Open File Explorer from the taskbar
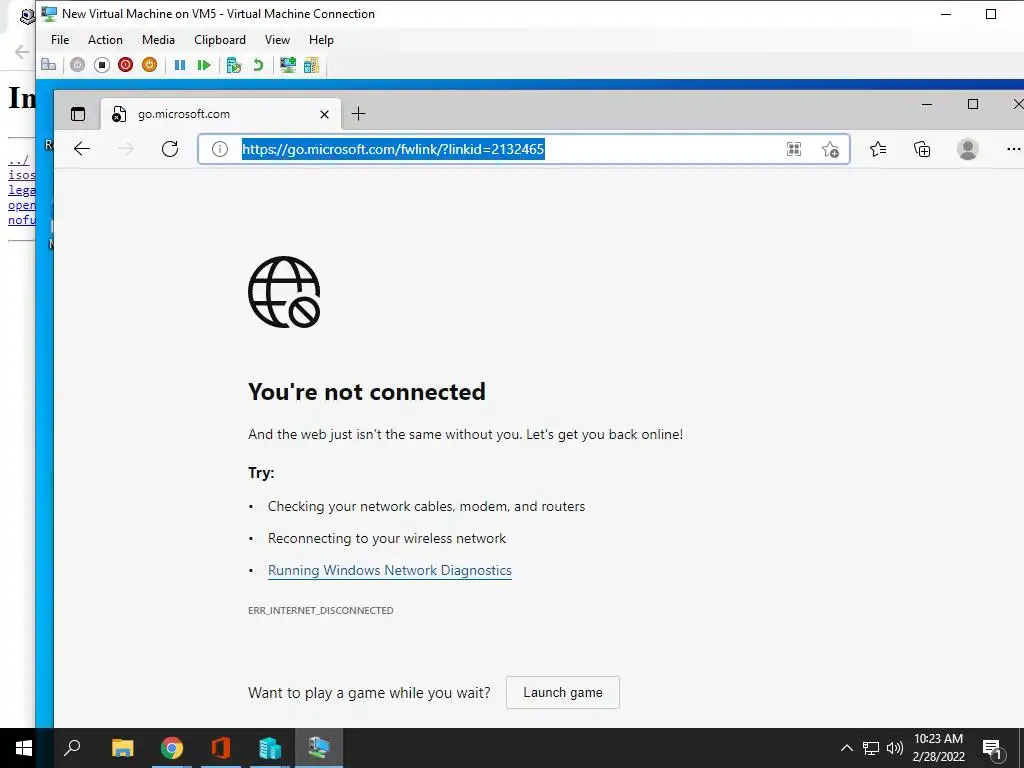 (x=122, y=748)
